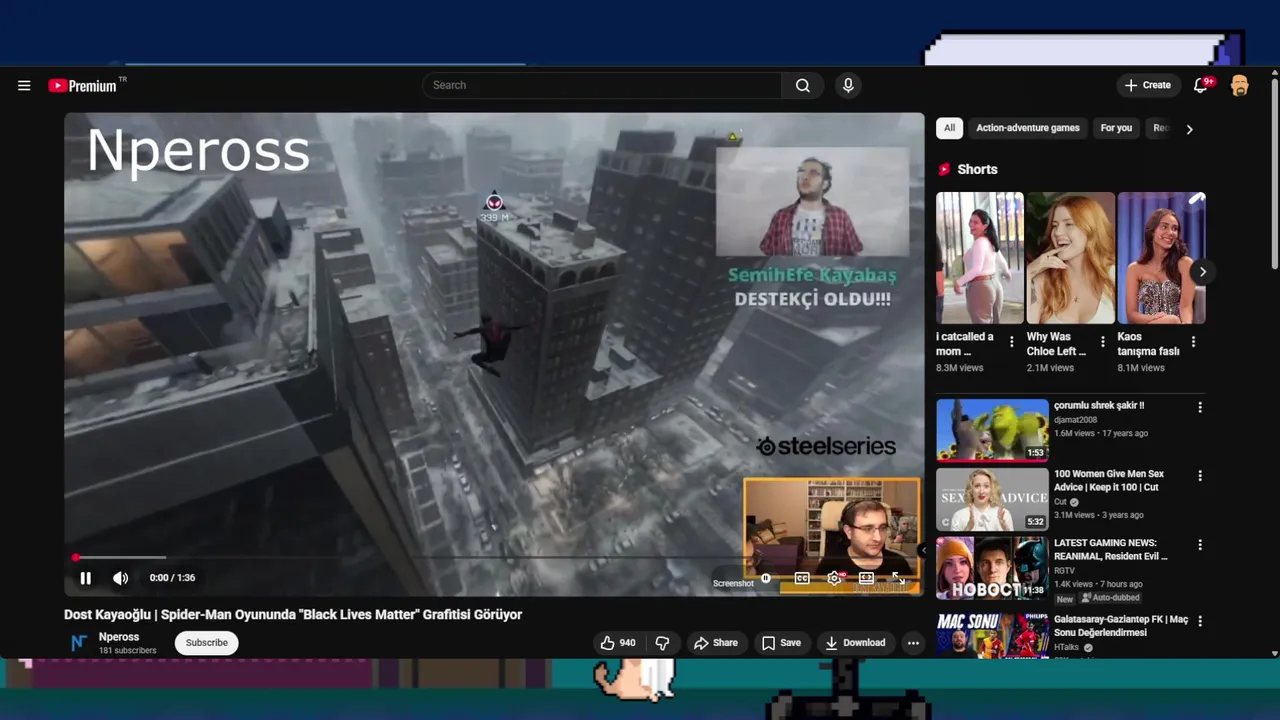Click the djamat2008 channel name
Viewport: 1280px width, 720px height.
point(1075,420)
